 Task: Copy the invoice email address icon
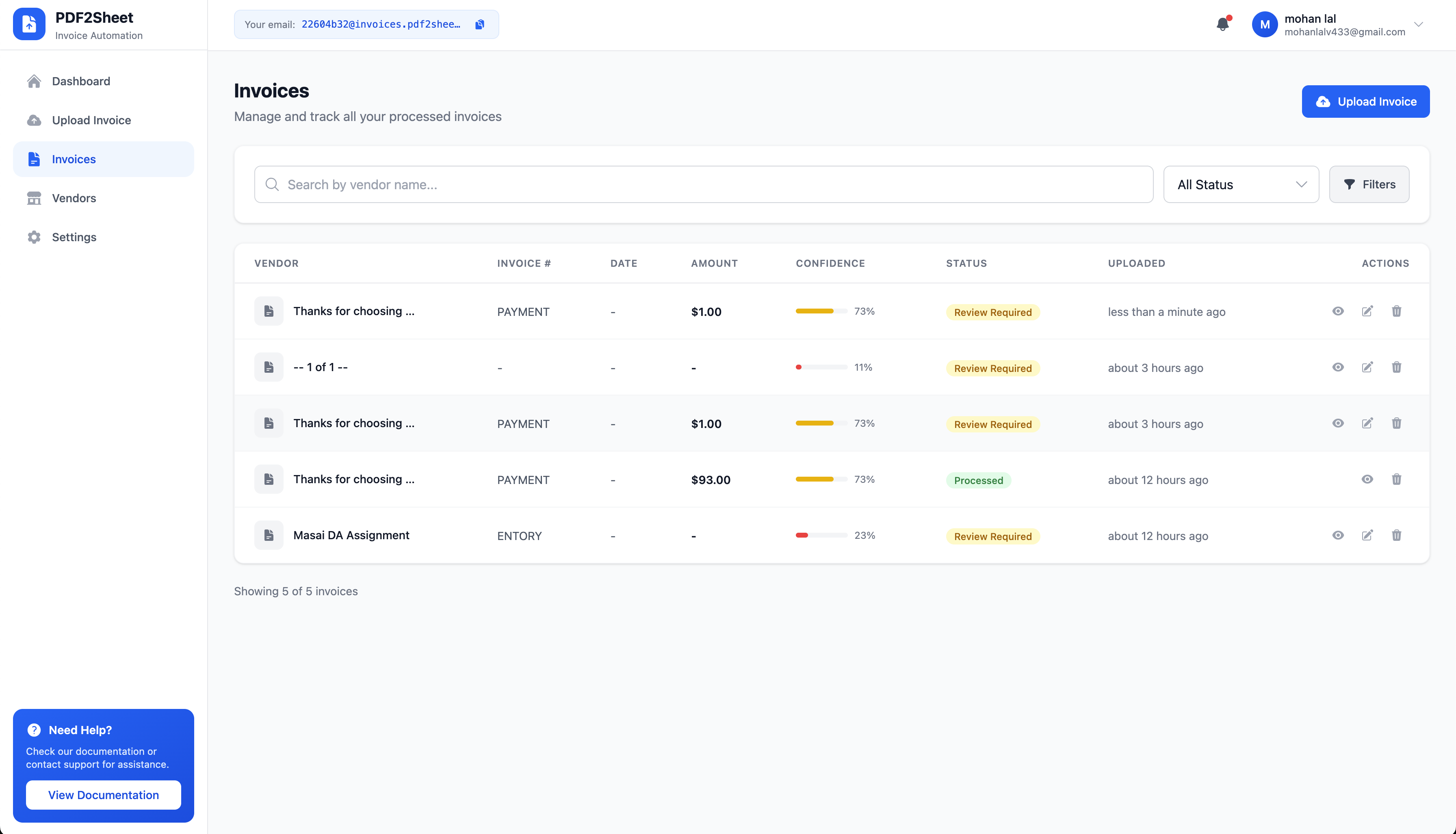pos(480,24)
